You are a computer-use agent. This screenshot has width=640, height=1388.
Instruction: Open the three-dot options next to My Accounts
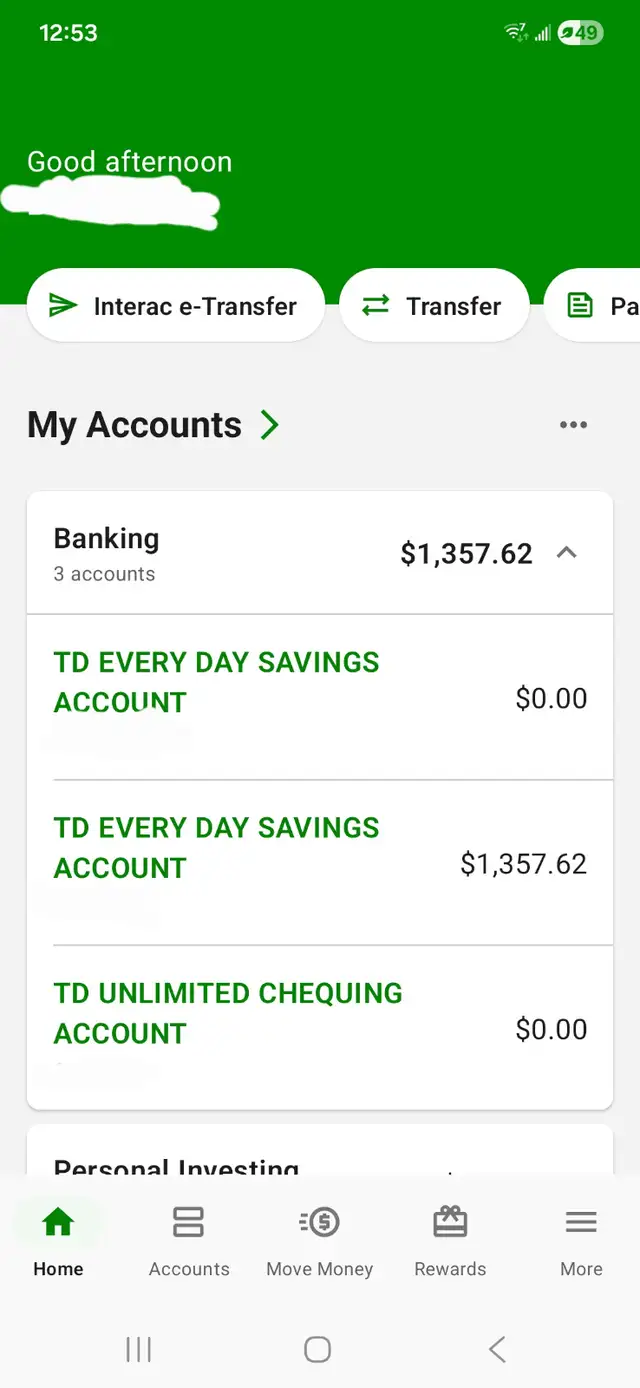[573, 424]
